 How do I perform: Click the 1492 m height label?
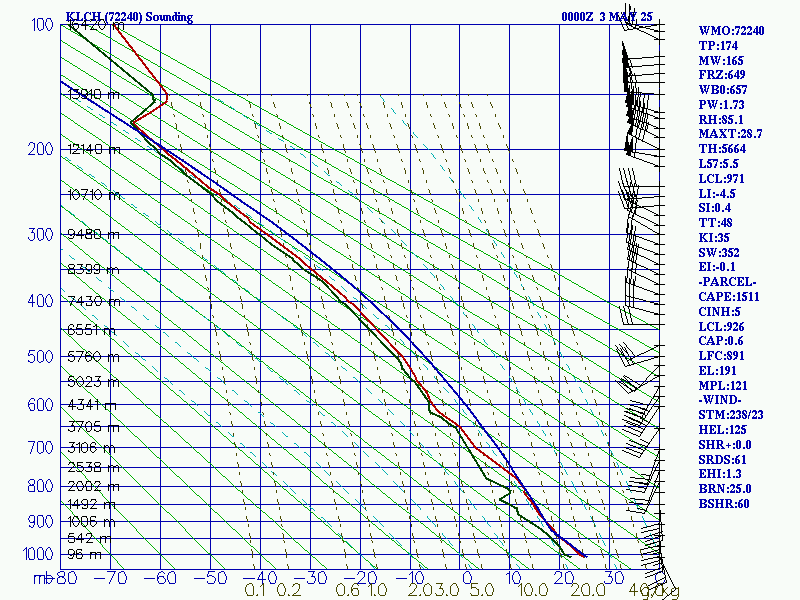91,505
